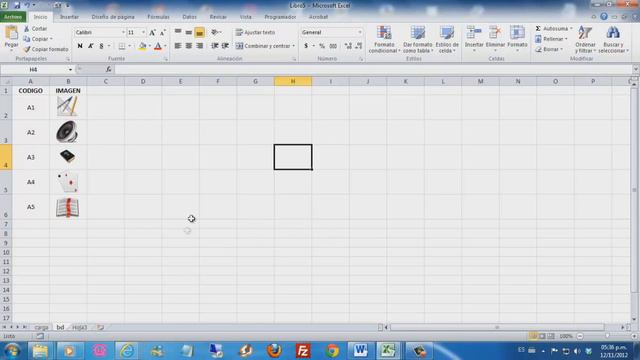Viewport: 640px width, 360px height.
Task: Click the Insertar cells icon
Action: point(474,33)
